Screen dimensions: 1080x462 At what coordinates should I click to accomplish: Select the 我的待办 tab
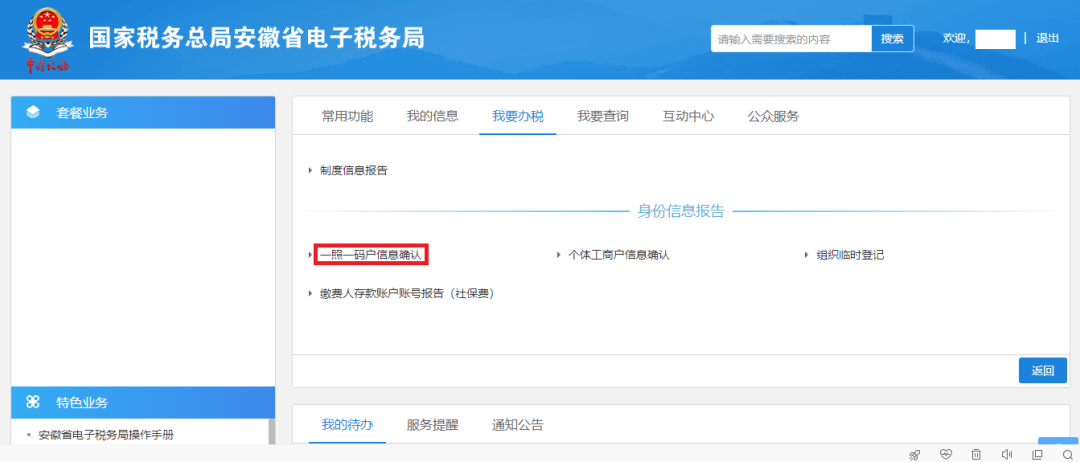pyautogui.click(x=347, y=425)
